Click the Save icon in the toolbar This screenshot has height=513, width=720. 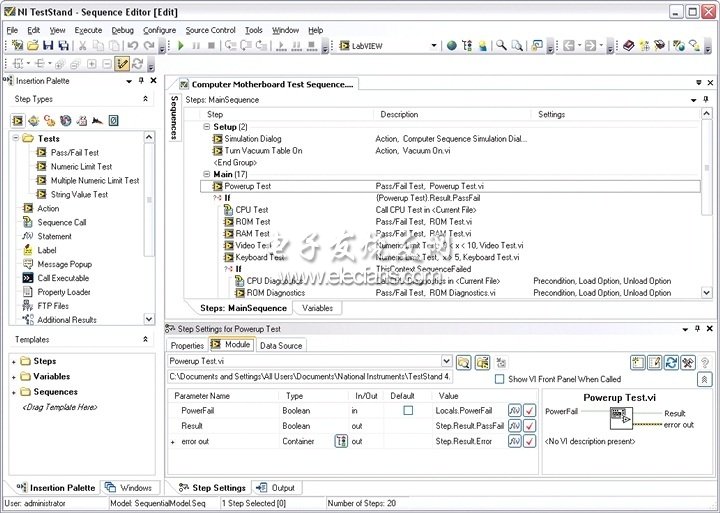point(46,46)
